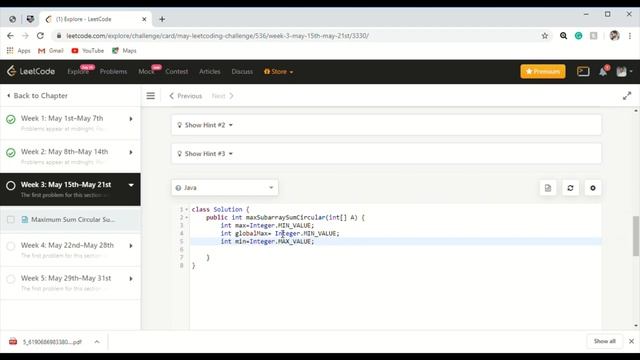Open the Java language dropdown
The height and width of the screenshot is (360, 640).
(225, 188)
